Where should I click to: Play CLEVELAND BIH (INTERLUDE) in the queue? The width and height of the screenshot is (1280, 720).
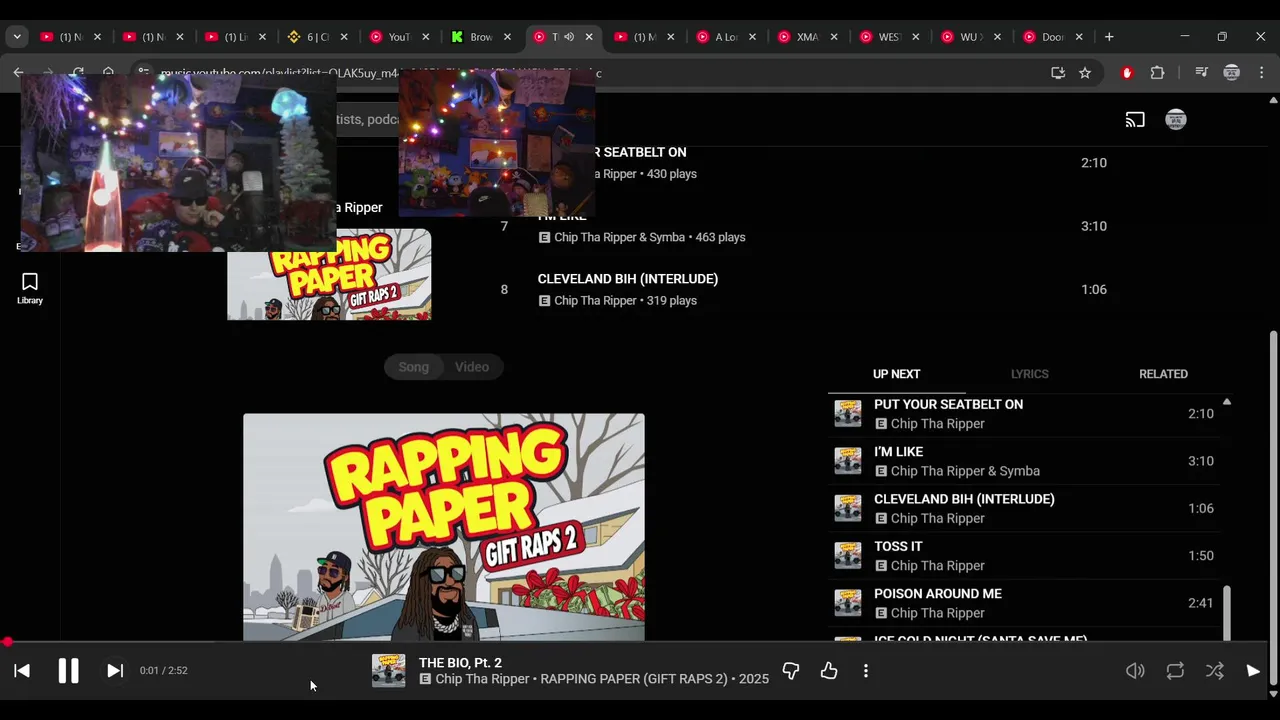[1024, 508]
